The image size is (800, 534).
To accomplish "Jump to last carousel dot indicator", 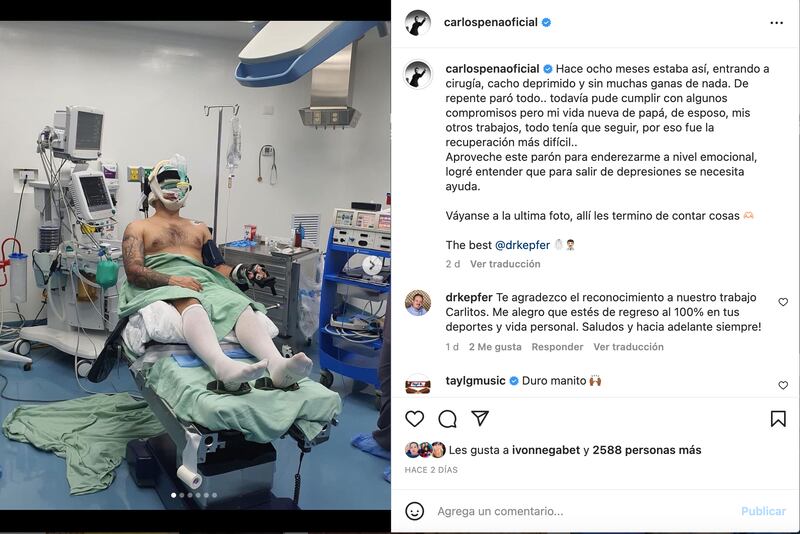I will [214, 495].
